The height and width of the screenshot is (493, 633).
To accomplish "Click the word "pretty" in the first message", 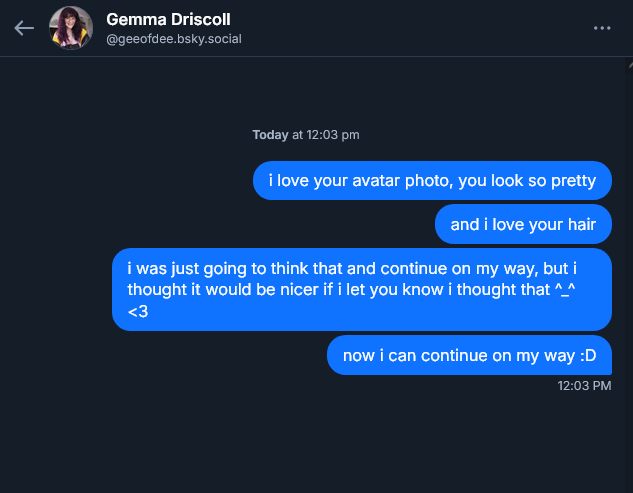I will click(572, 181).
